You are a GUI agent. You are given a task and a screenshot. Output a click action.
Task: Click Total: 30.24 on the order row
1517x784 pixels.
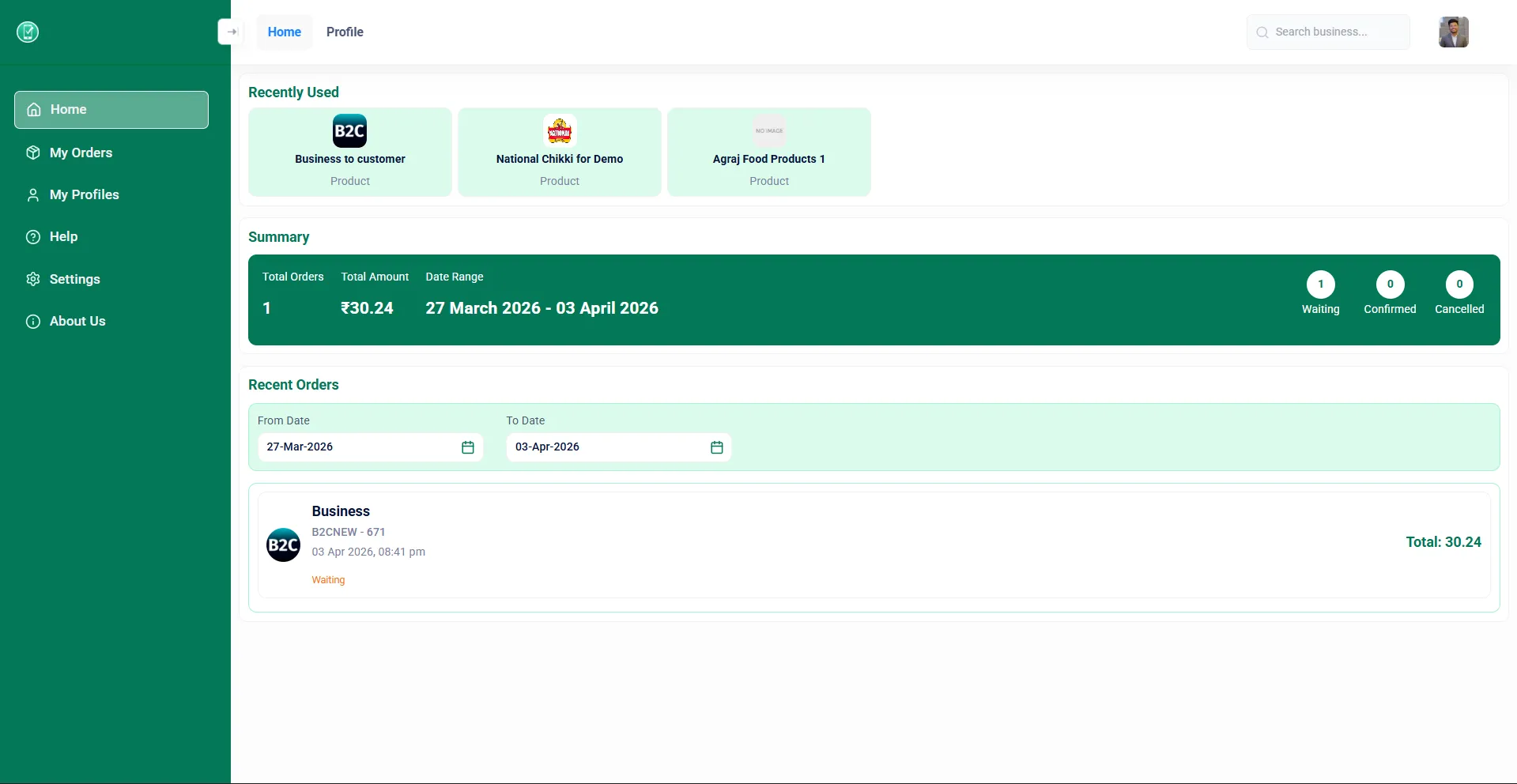[x=1443, y=542]
